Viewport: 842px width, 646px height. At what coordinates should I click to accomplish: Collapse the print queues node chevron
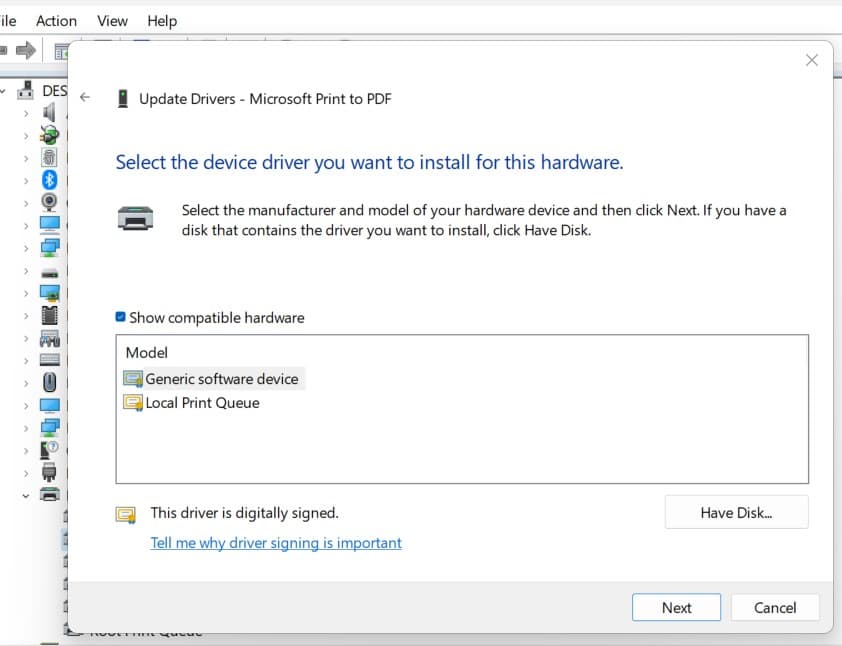[26, 494]
